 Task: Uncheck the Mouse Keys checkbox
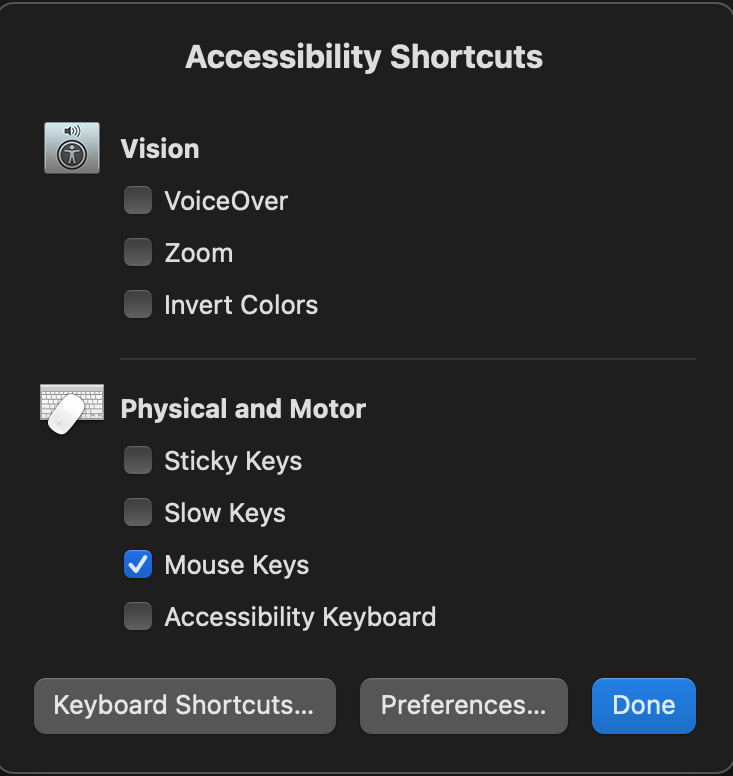pos(138,565)
